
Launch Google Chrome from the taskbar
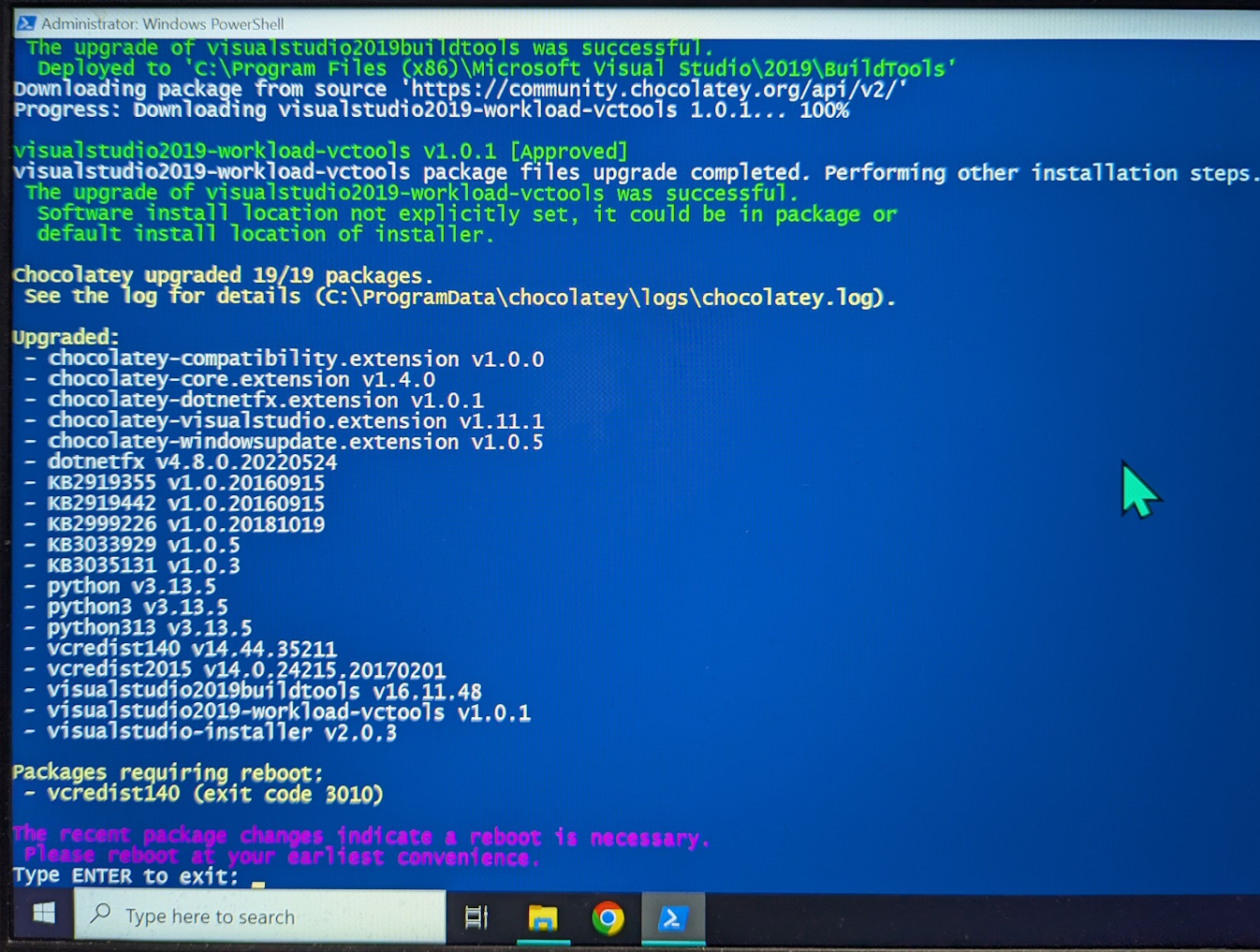[x=608, y=918]
